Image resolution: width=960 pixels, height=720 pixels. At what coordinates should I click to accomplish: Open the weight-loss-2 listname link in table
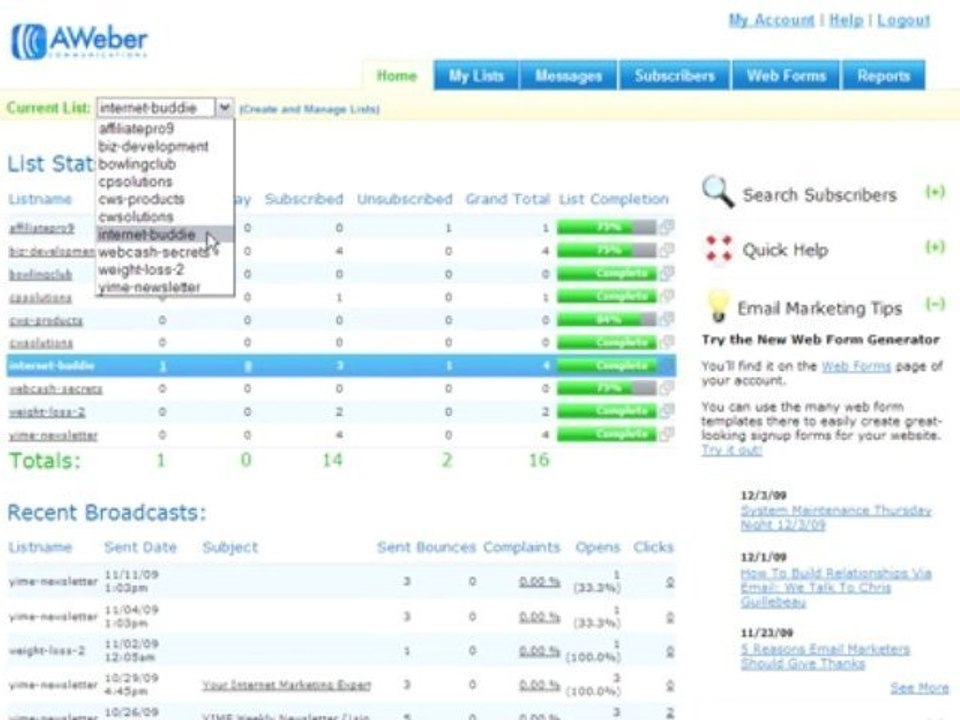(47, 412)
